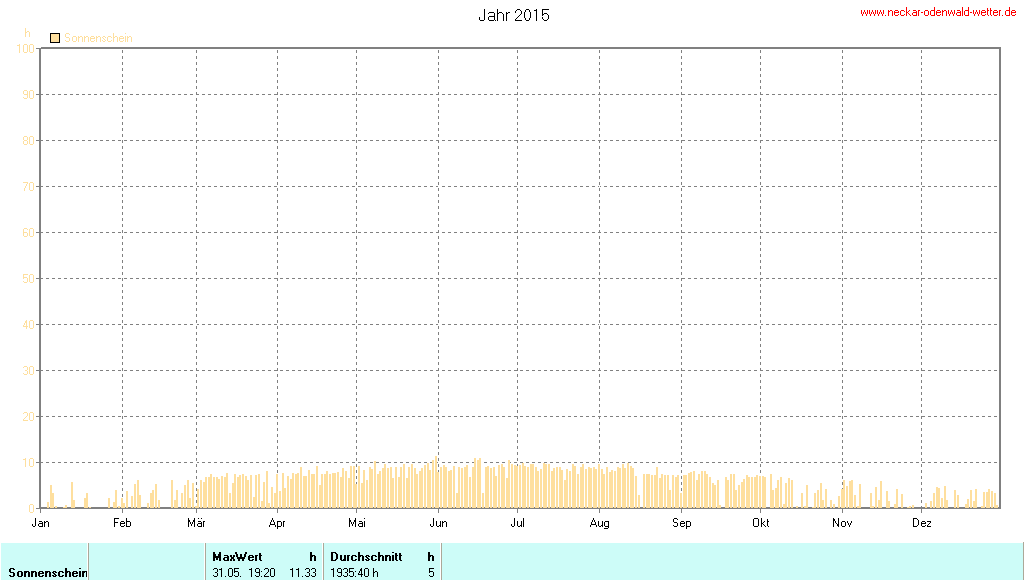Click the 1935:40 h total value
Screen dimensions: 1024x580
[354, 573]
